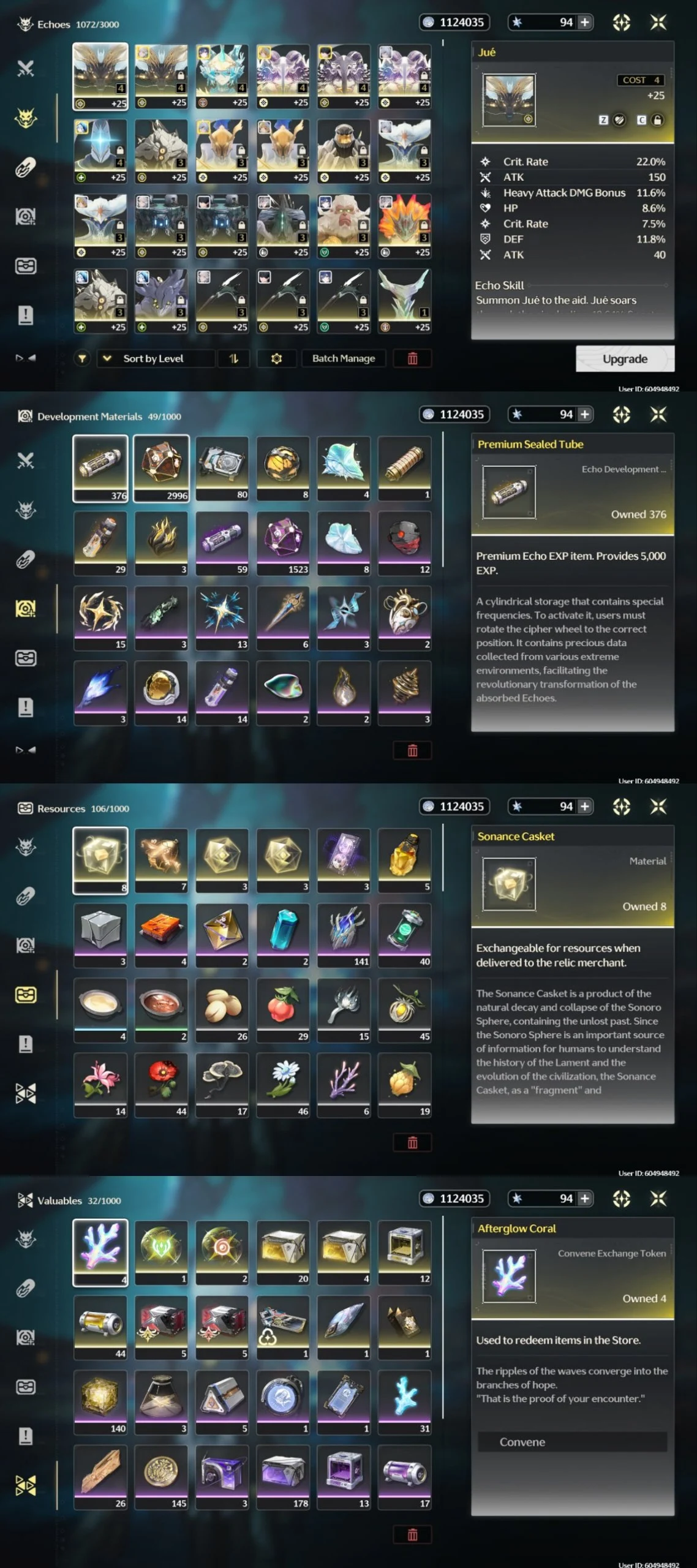The height and width of the screenshot is (1568, 697).
Task: Click the red trash icon on the Resources screen
Action: click(412, 1142)
